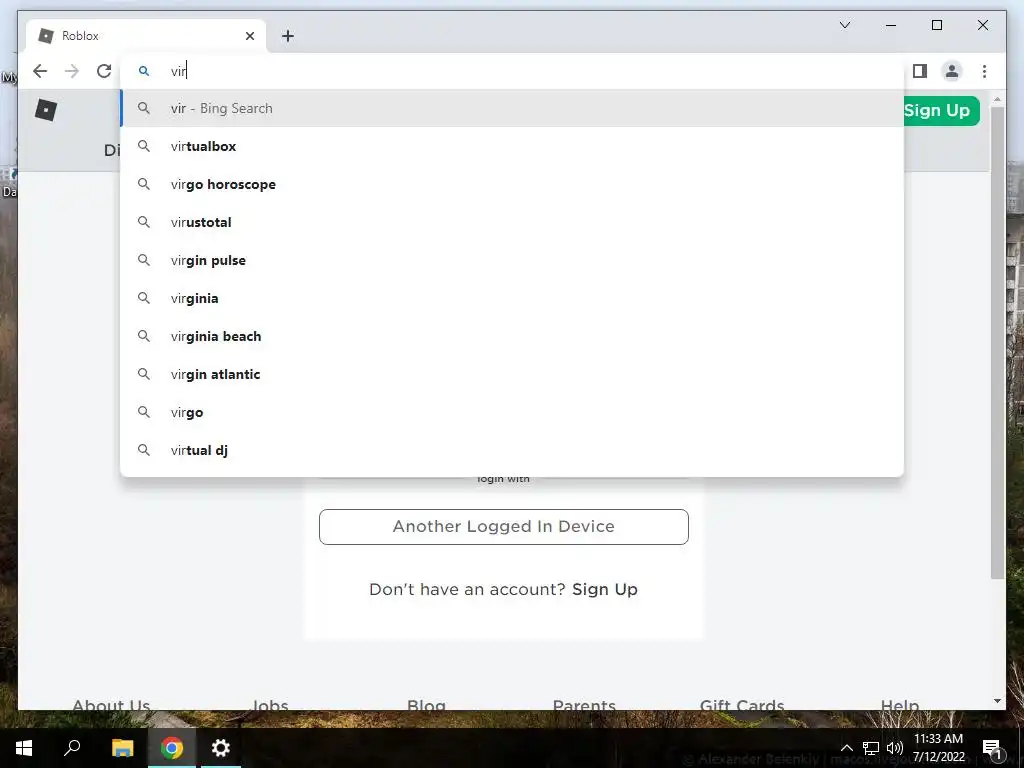Pick the 'virgo horoscope' suggestion
This screenshot has height=768, width=1024.
pyautogui.click(x=512, y=184)
